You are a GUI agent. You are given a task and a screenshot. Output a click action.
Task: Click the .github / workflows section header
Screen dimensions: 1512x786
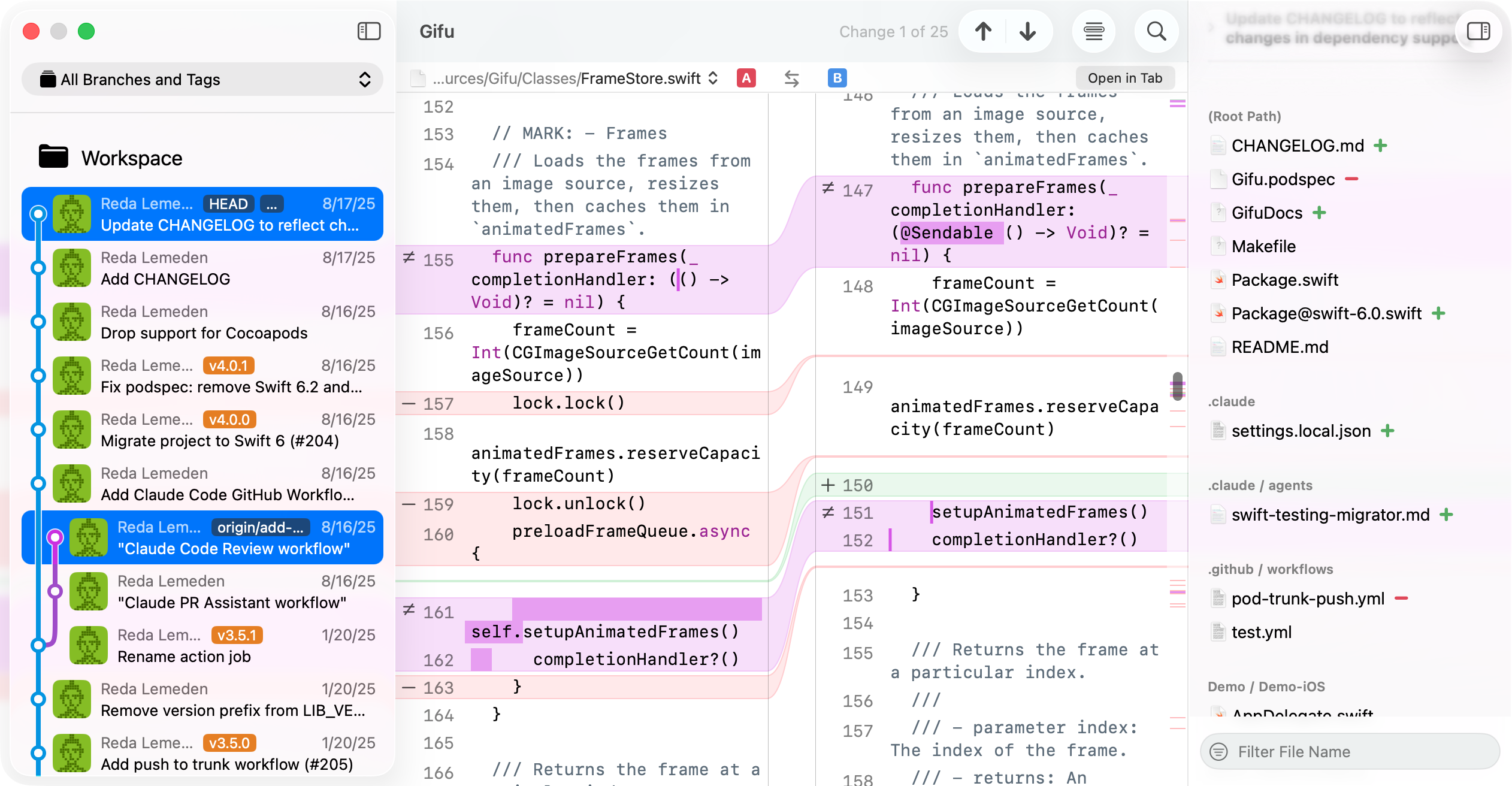1270,569
